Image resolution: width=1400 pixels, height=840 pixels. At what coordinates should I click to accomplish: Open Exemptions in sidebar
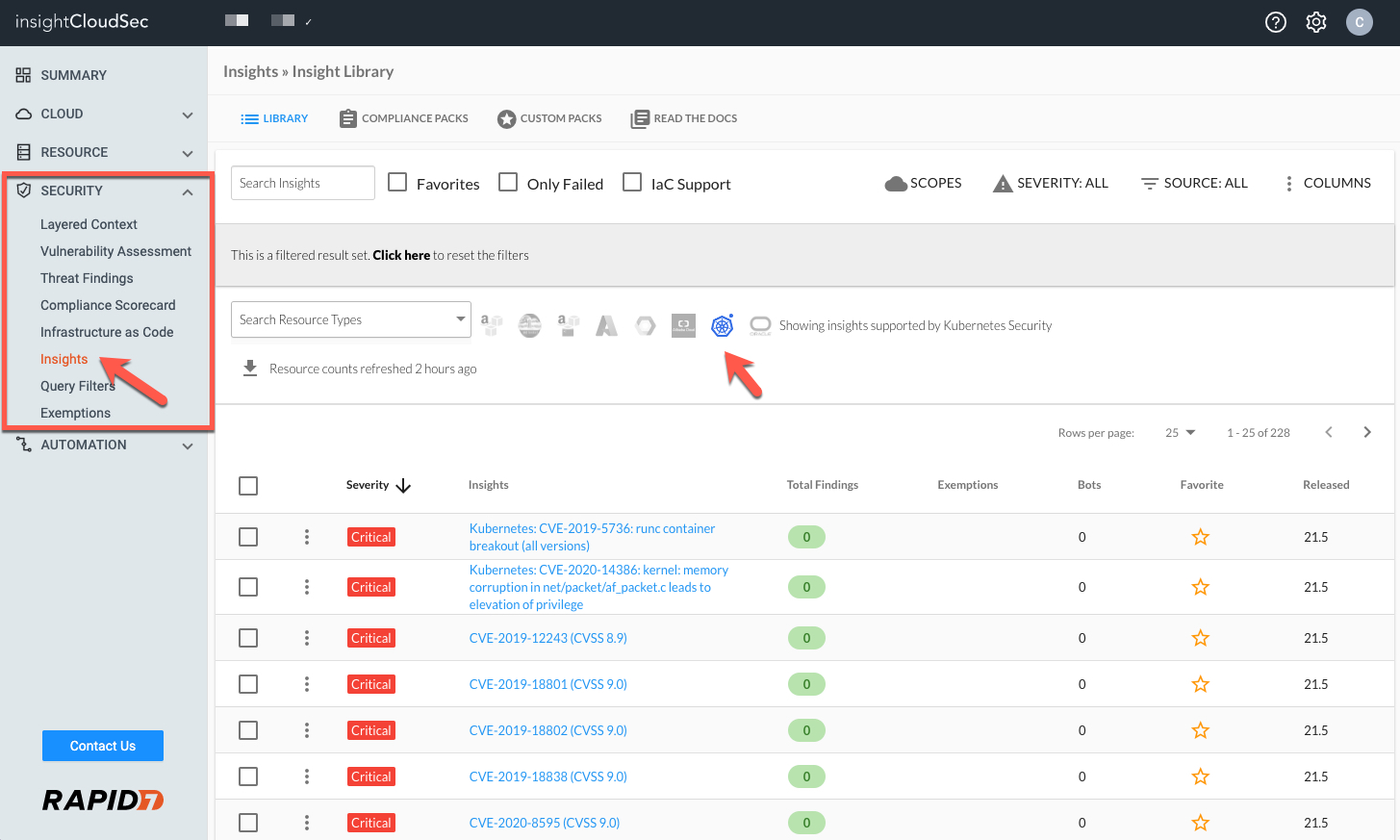pyautogui.click(x=75, y=413)
